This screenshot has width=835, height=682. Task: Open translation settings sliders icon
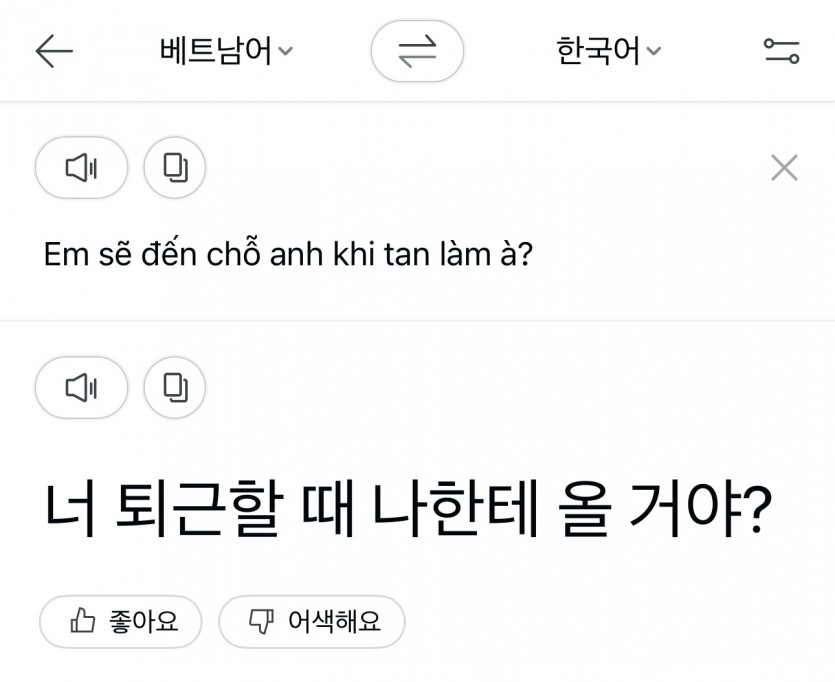point(781,51)
